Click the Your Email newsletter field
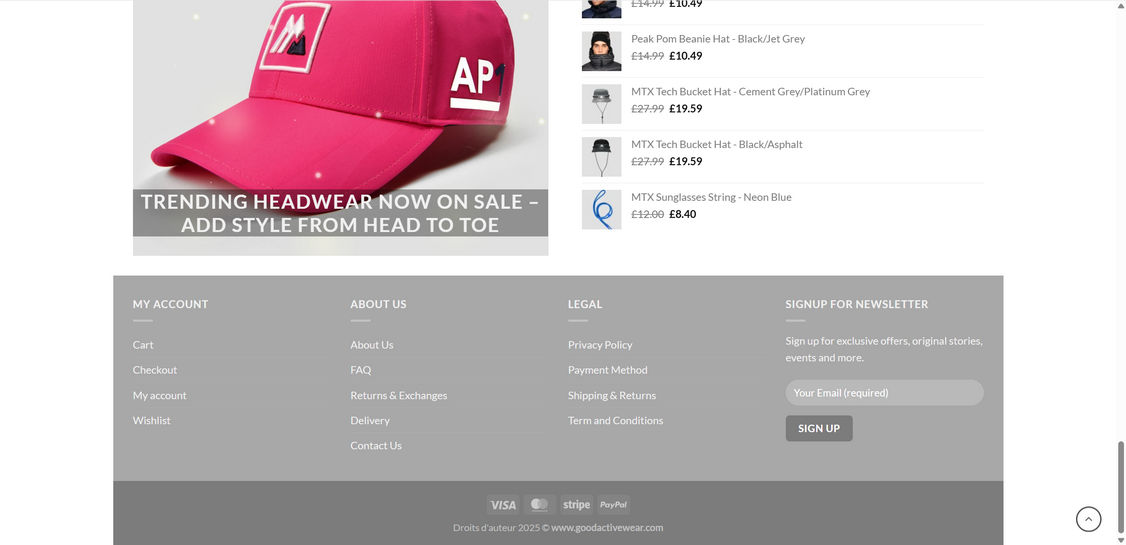This screenshot has height=545, width=1126. (x=884, y=393)
